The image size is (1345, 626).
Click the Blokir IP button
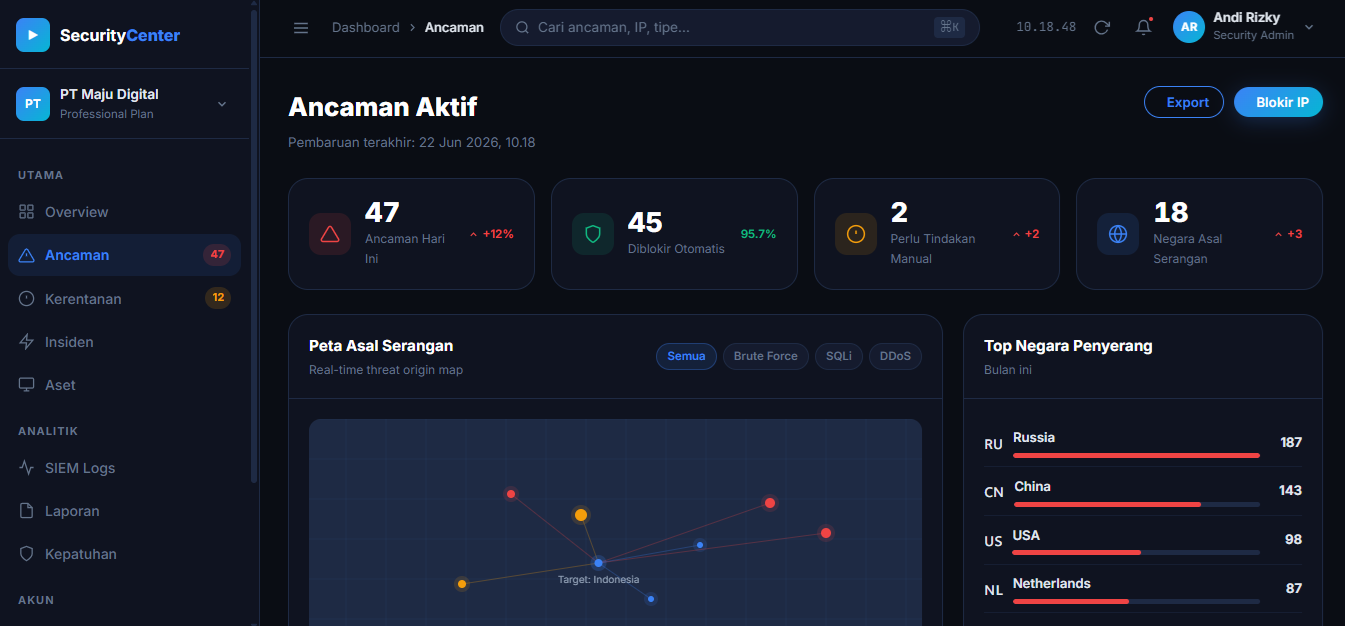click(1278, 102)
